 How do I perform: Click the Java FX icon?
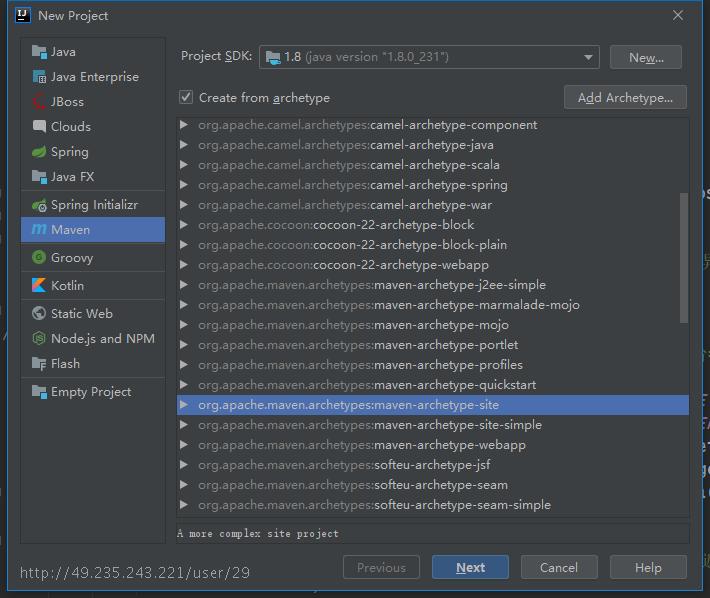coord(39,177)
